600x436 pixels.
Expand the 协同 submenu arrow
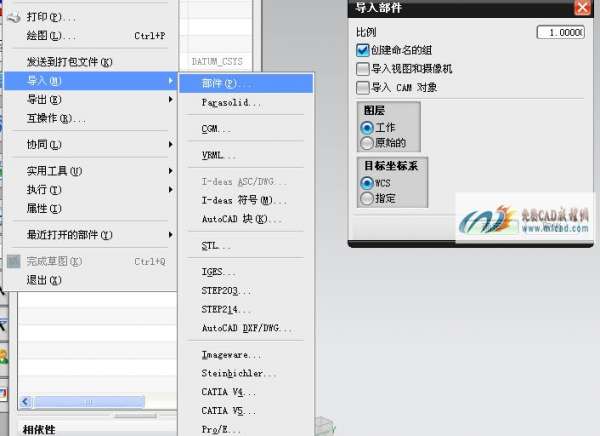[x=171, y=144]
